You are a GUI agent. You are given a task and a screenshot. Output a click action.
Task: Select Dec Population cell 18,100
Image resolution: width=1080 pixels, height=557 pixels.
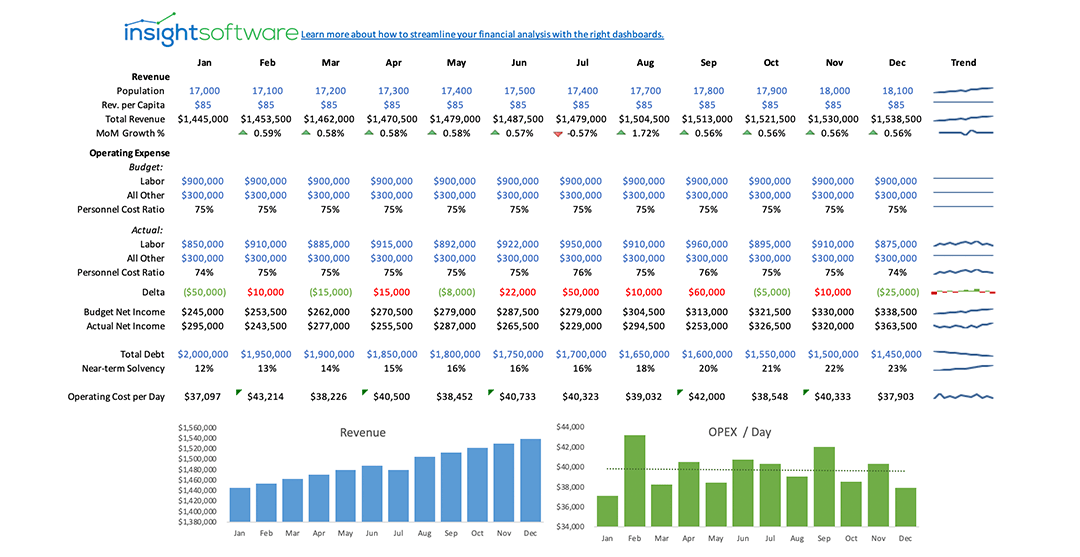click(897, 91)
